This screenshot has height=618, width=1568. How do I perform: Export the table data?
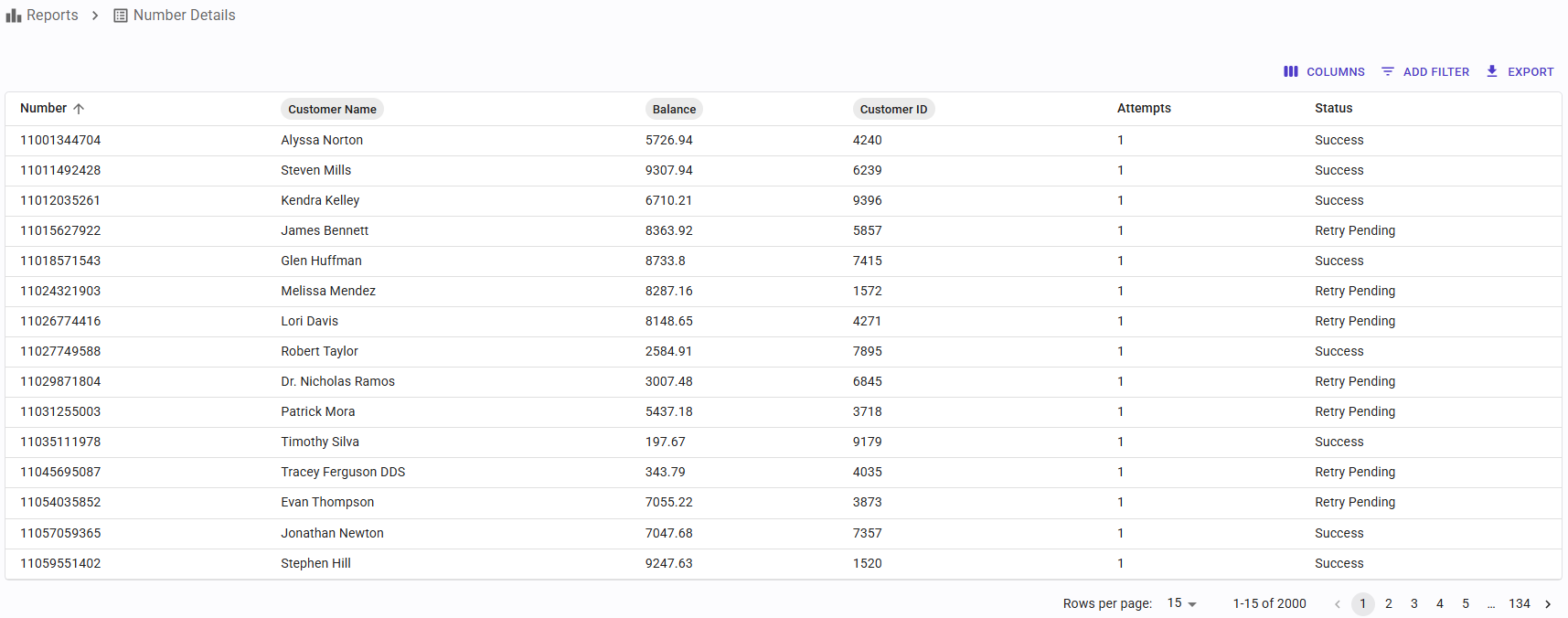[x=1520, y=71]
